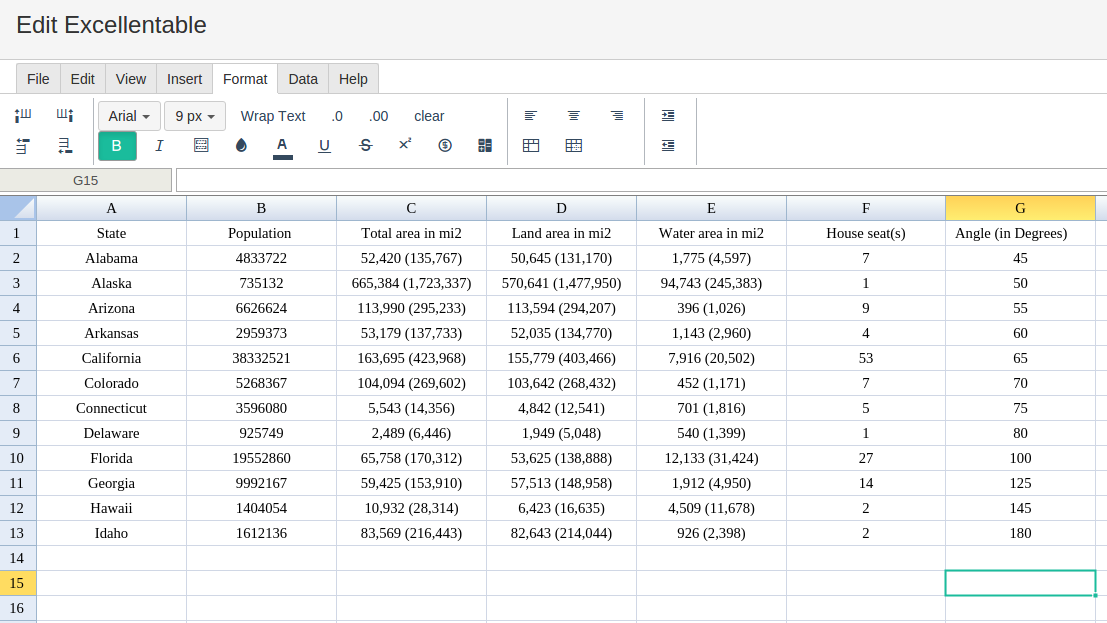
Task: Click the Population header cell
Action: 261,233
